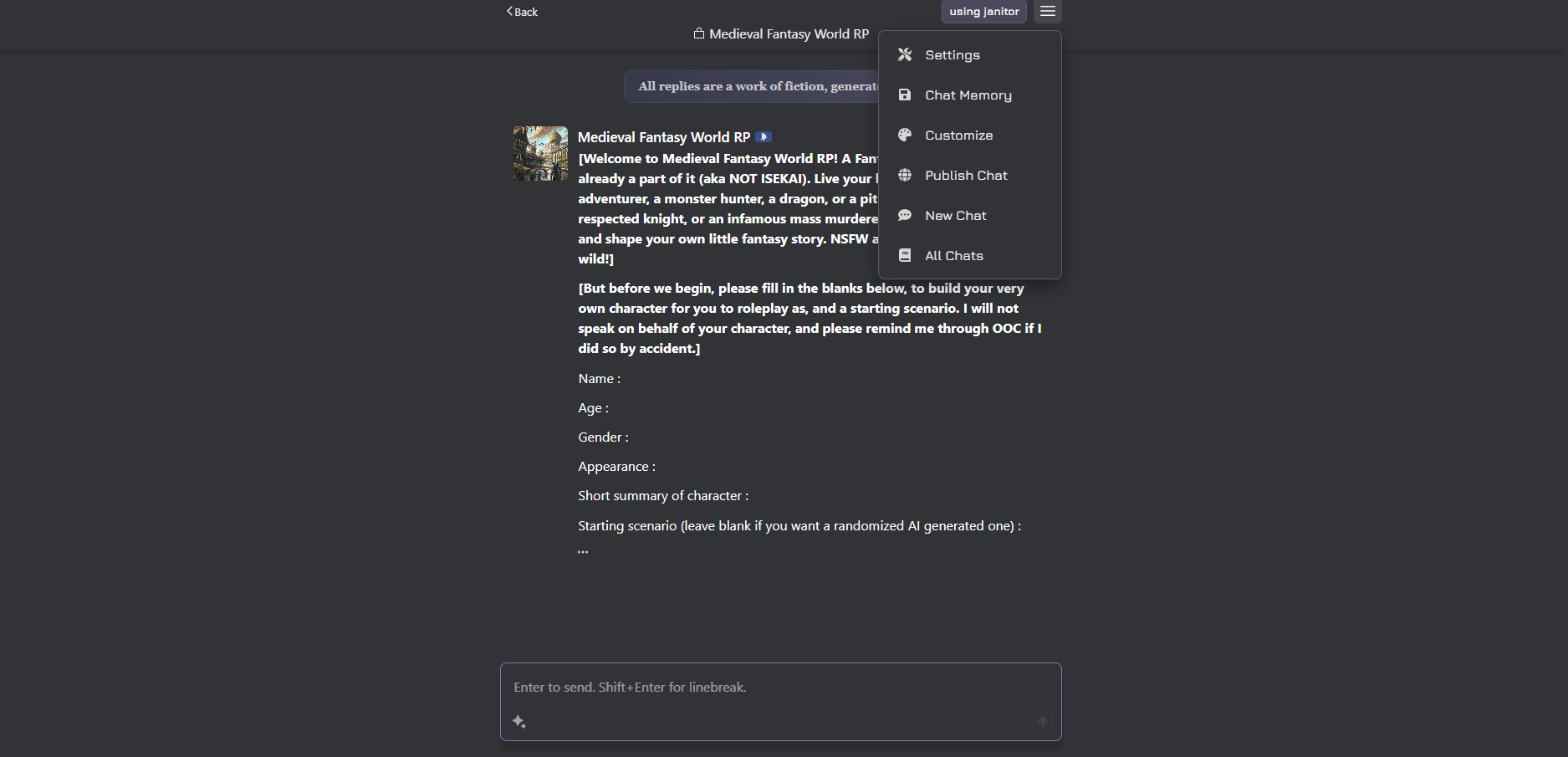Click the send arrow button
The width and height of the screenshot is (1568, 757).
coord(1043,722)
